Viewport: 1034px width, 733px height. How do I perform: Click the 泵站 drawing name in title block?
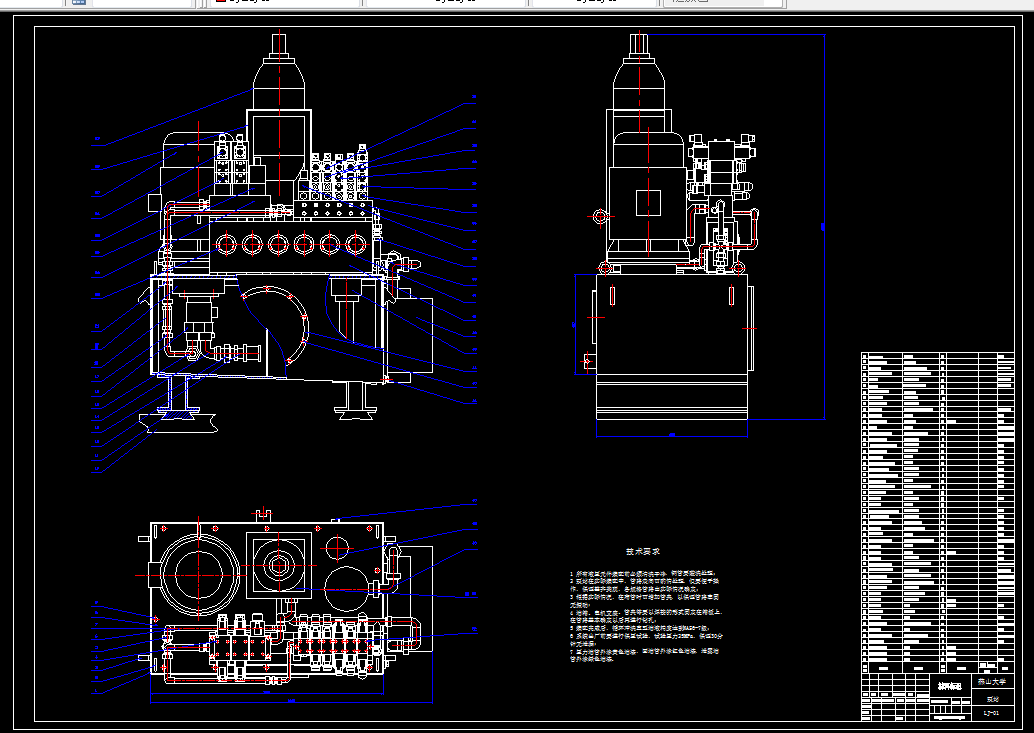992,699
